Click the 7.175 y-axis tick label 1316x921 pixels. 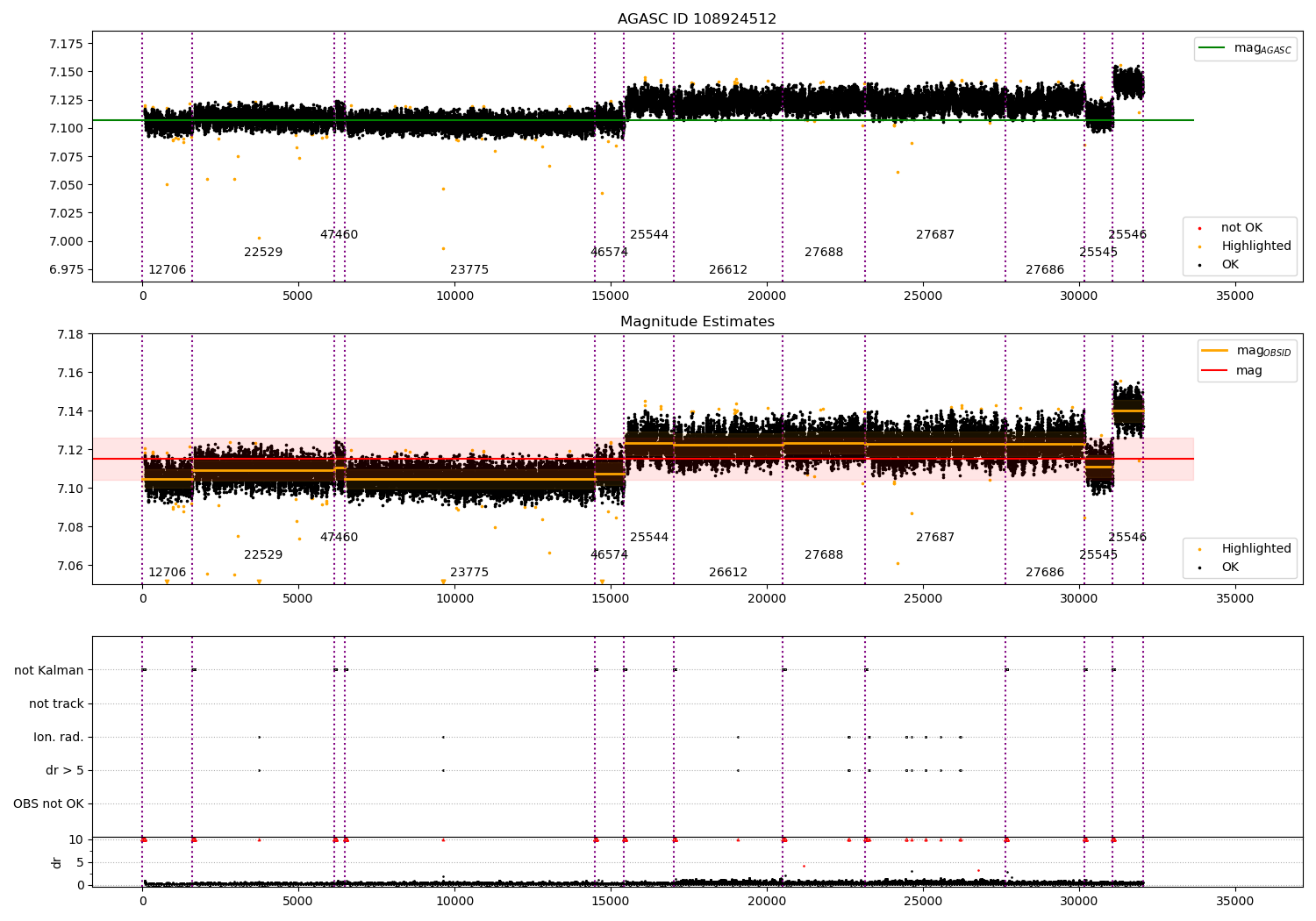pos(67,44)
